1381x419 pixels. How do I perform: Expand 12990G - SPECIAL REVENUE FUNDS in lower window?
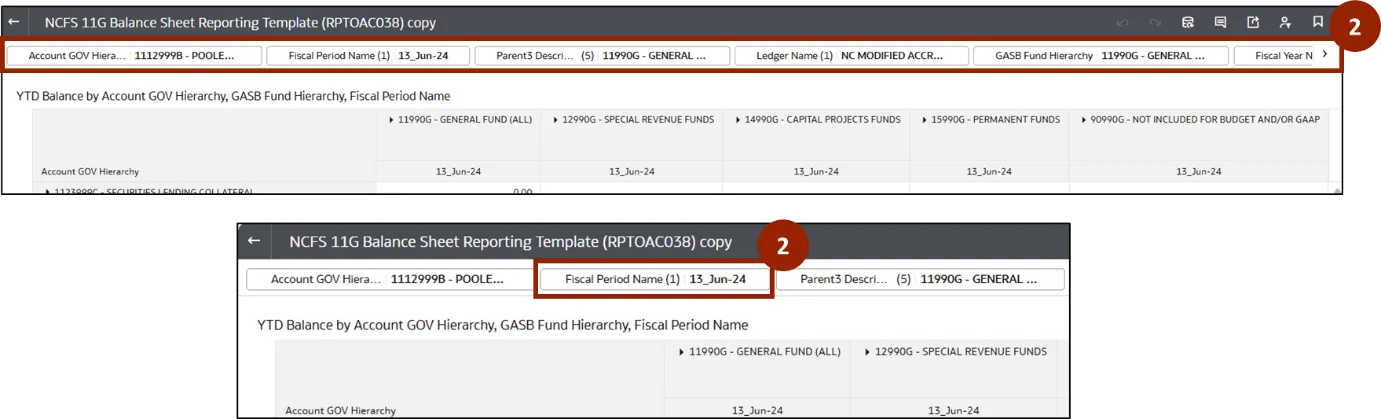click(x=866, y=352)
